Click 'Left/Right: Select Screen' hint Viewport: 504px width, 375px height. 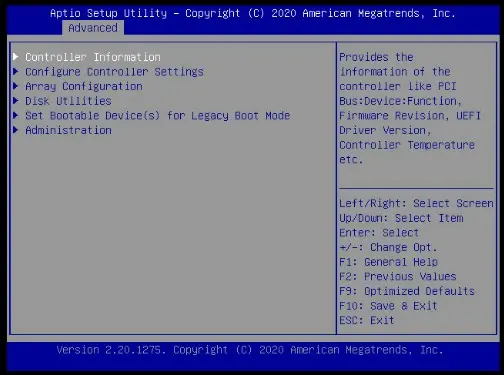pyautogui.click(x=416, y=203)
